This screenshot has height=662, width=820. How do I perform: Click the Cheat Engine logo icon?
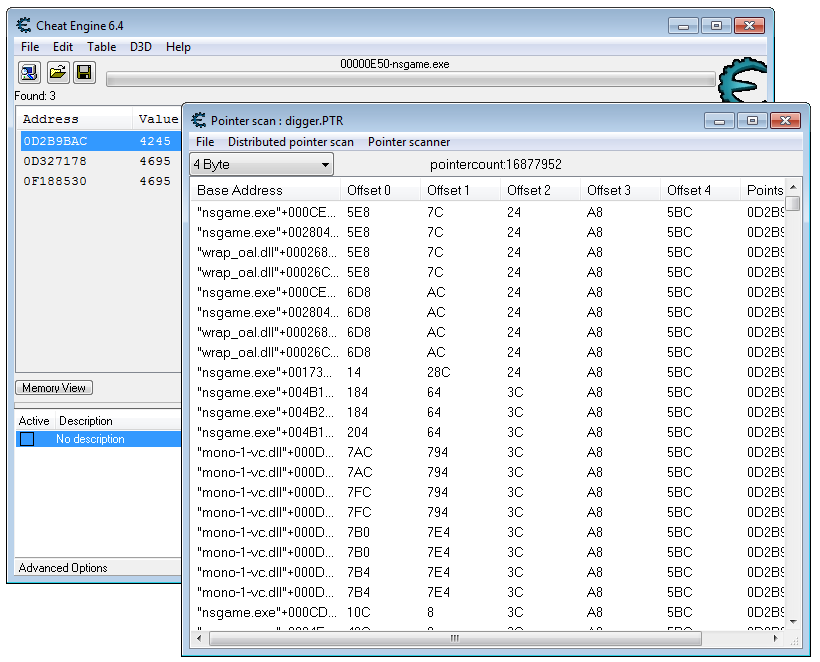click(x=742, y=80)
